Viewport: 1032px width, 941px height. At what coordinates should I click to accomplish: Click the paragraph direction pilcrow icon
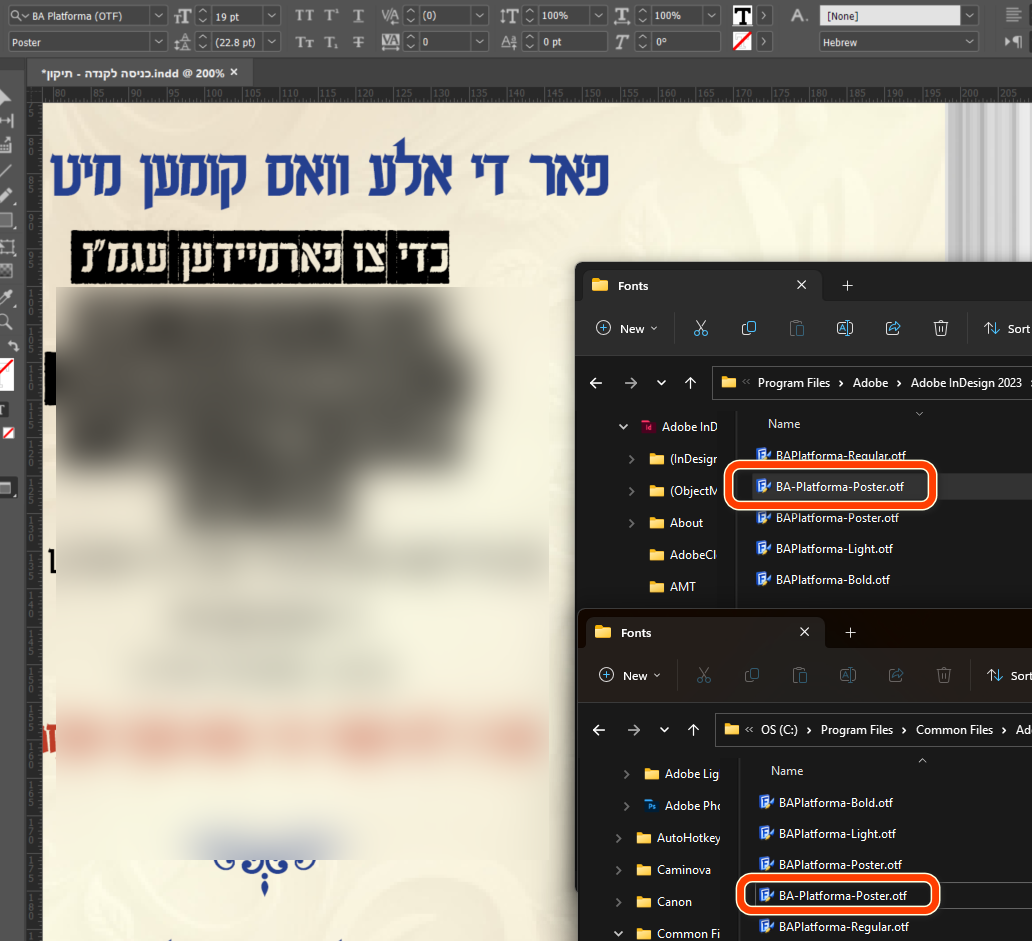[1014, 41]
